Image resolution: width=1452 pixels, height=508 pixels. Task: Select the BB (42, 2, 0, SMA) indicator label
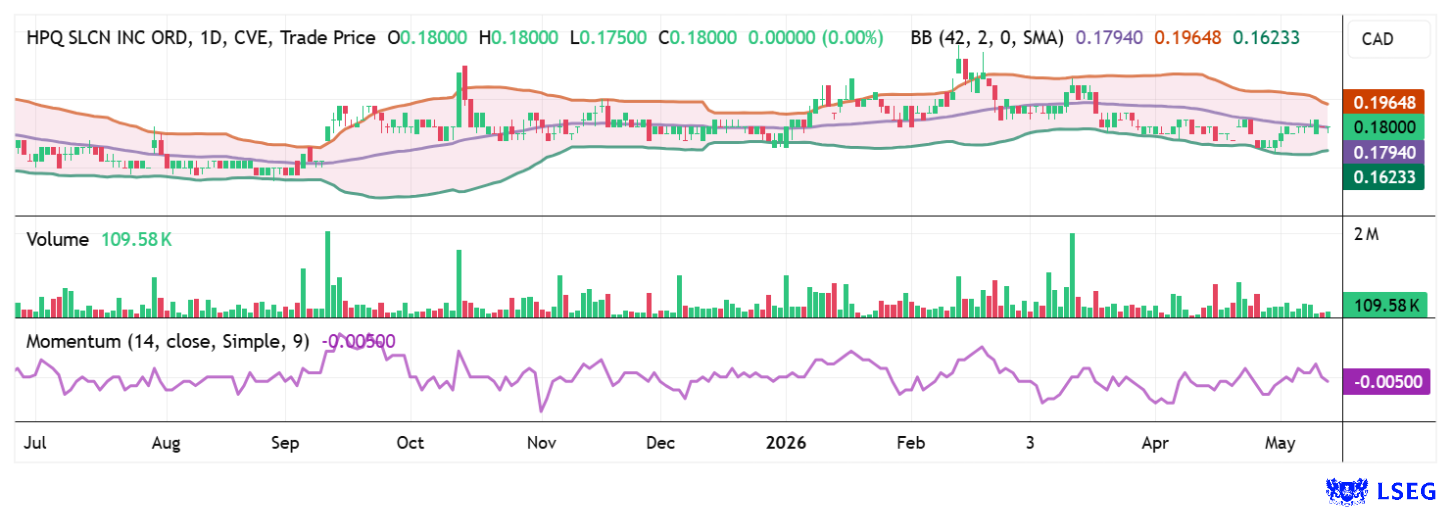pos(988,38)
